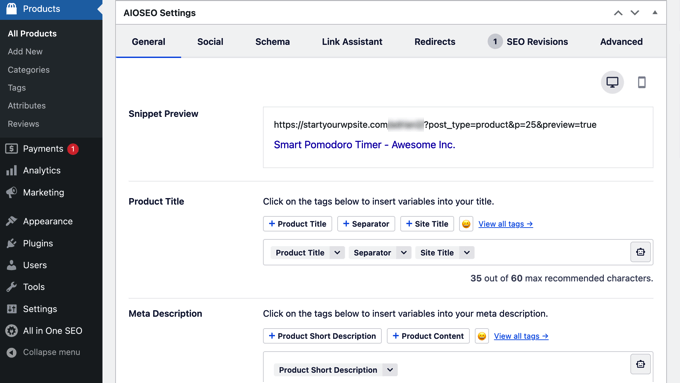This screenshot has width=680, height=383.
Task: Open the emoji picker for Meta Description
Action: point(481,336)
